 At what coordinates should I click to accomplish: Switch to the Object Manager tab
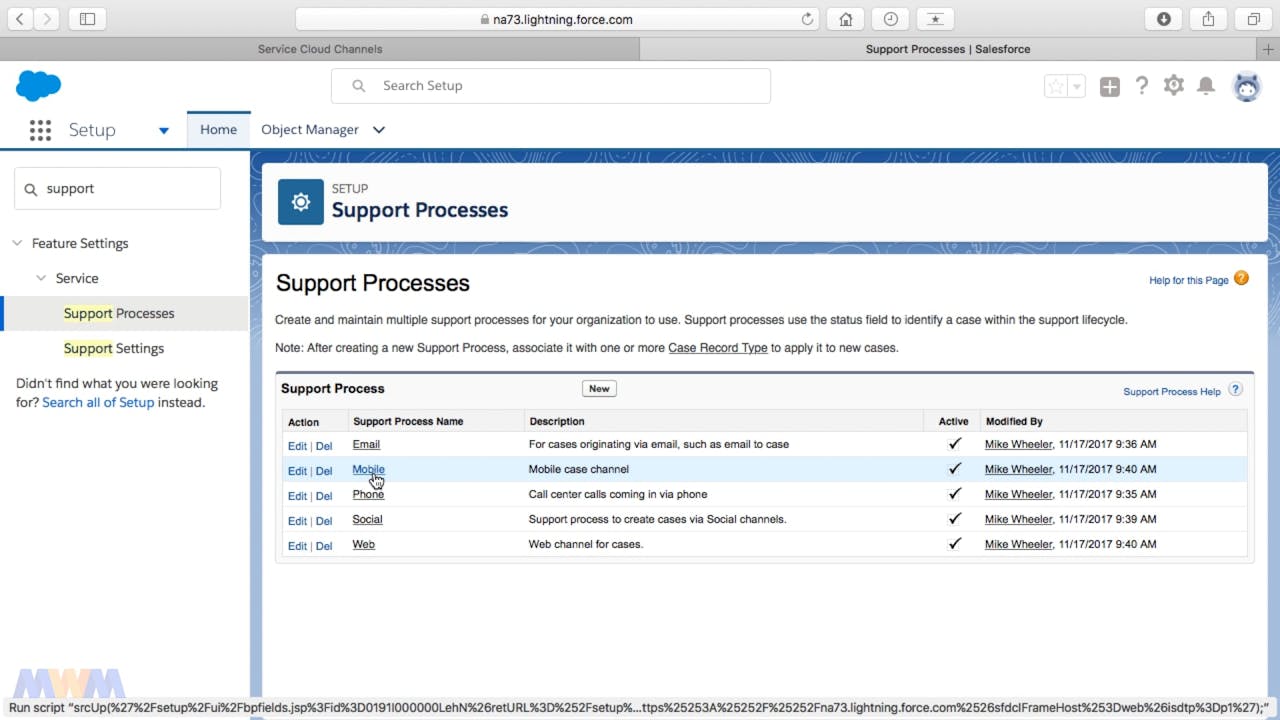tap(310, 129)
